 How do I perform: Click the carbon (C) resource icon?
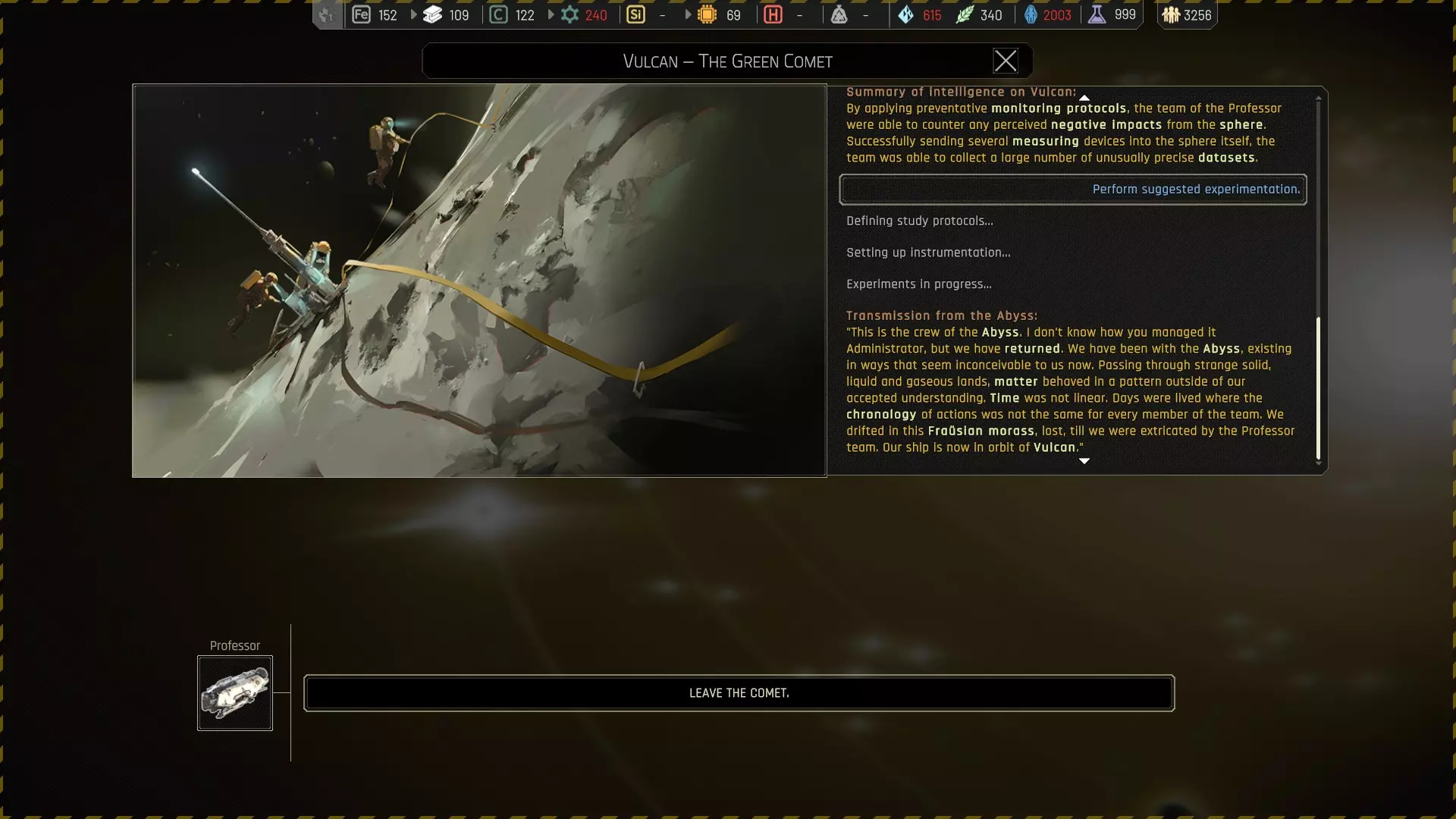498,14
